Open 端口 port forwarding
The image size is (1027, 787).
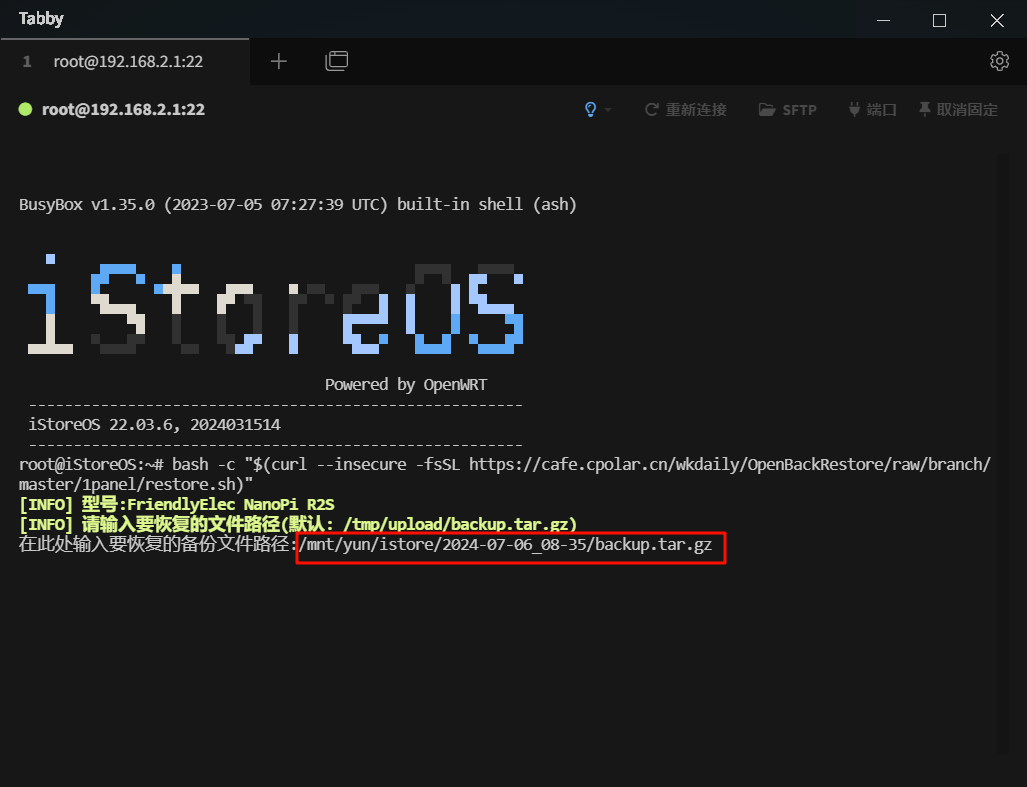[x=872, y=110]
